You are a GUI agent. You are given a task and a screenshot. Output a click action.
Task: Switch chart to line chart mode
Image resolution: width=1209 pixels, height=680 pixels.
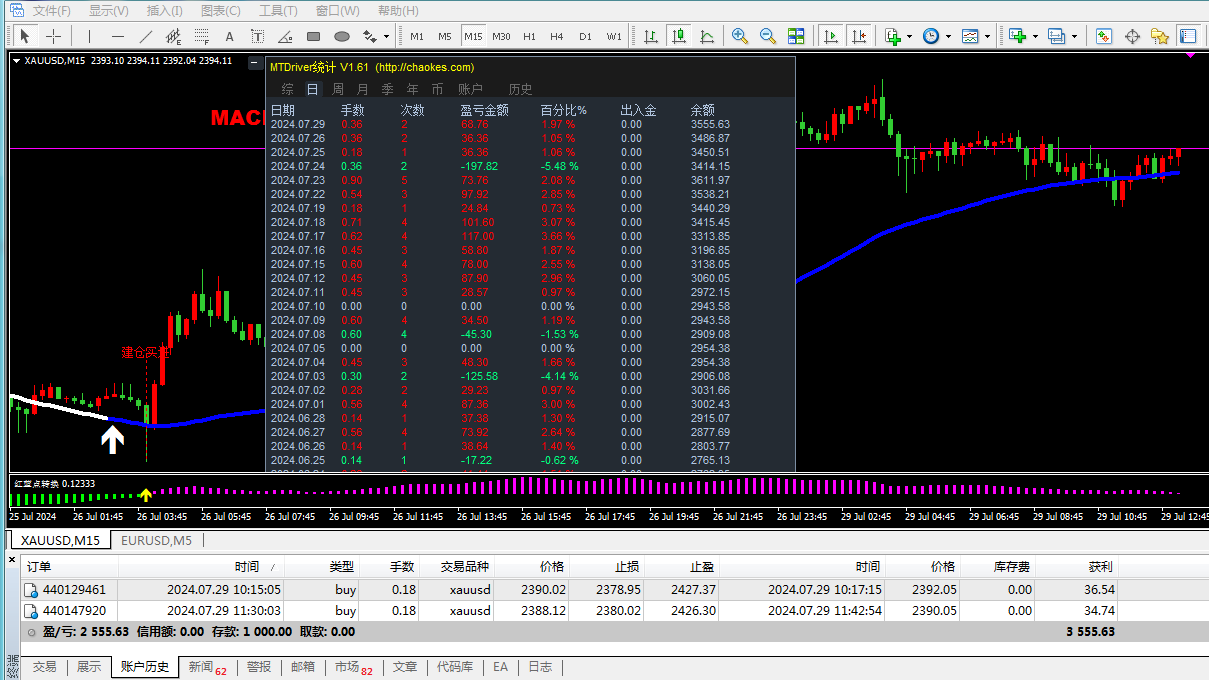tap(707, 36)
